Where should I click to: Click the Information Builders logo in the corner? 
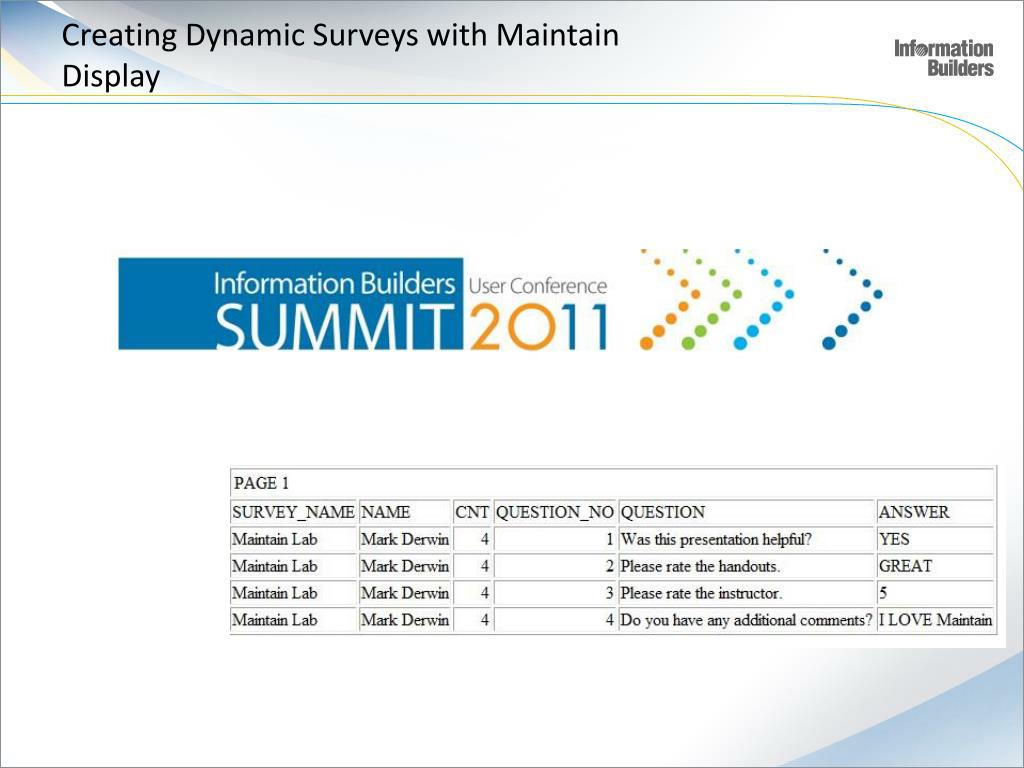click(x=944, y=58)
